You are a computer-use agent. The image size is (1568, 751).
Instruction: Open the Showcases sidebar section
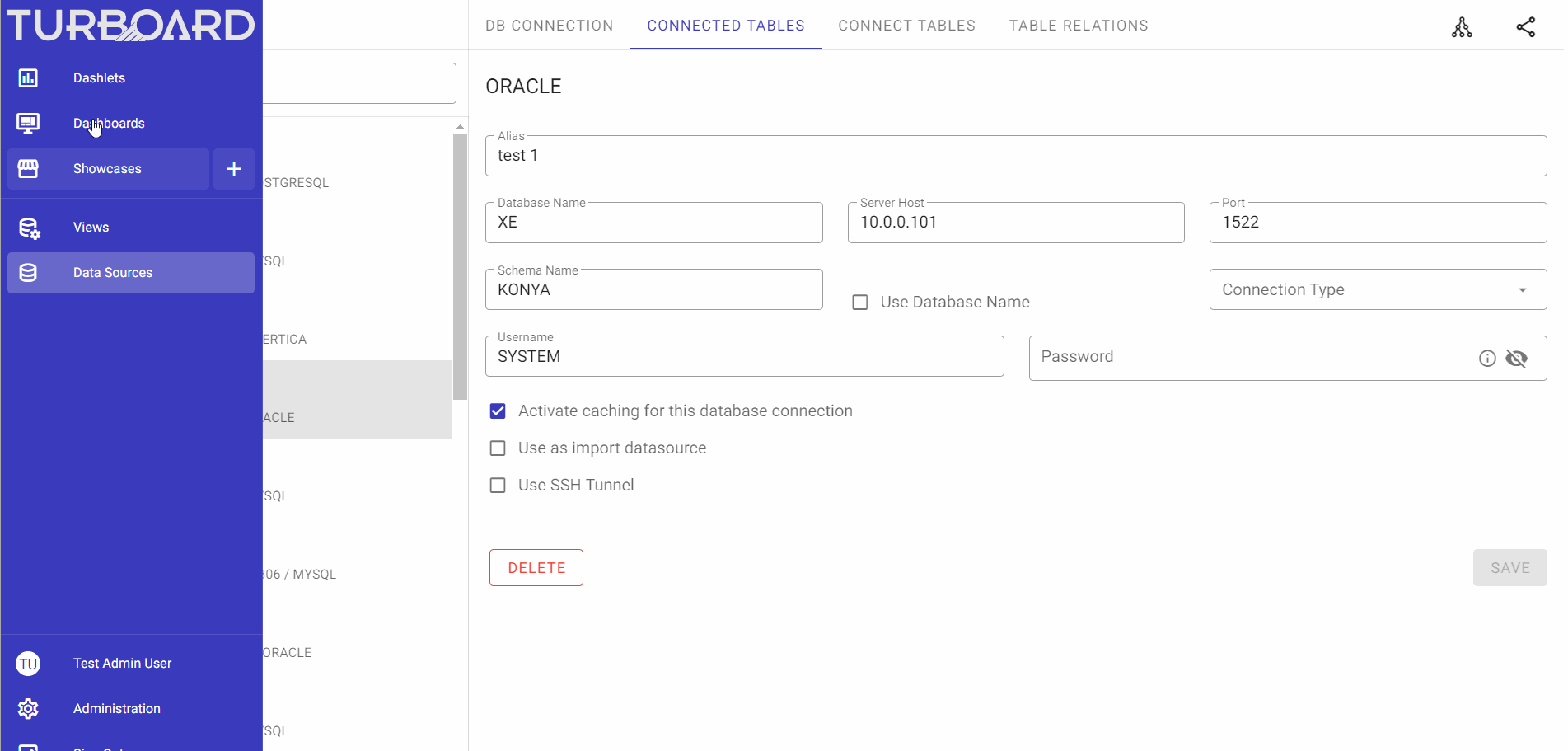tap(108, 169)
